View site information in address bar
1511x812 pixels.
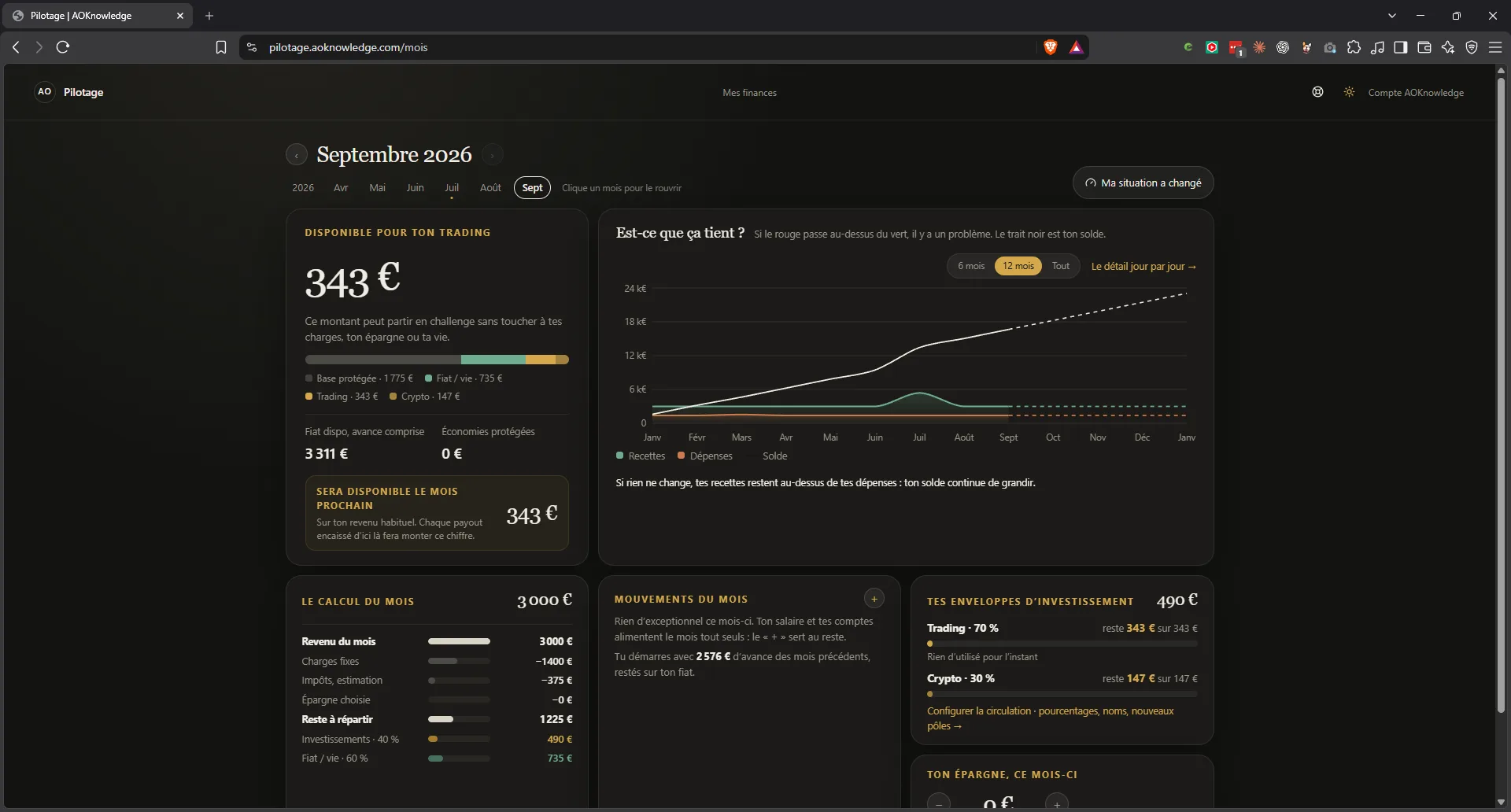[x=252, y=47]
